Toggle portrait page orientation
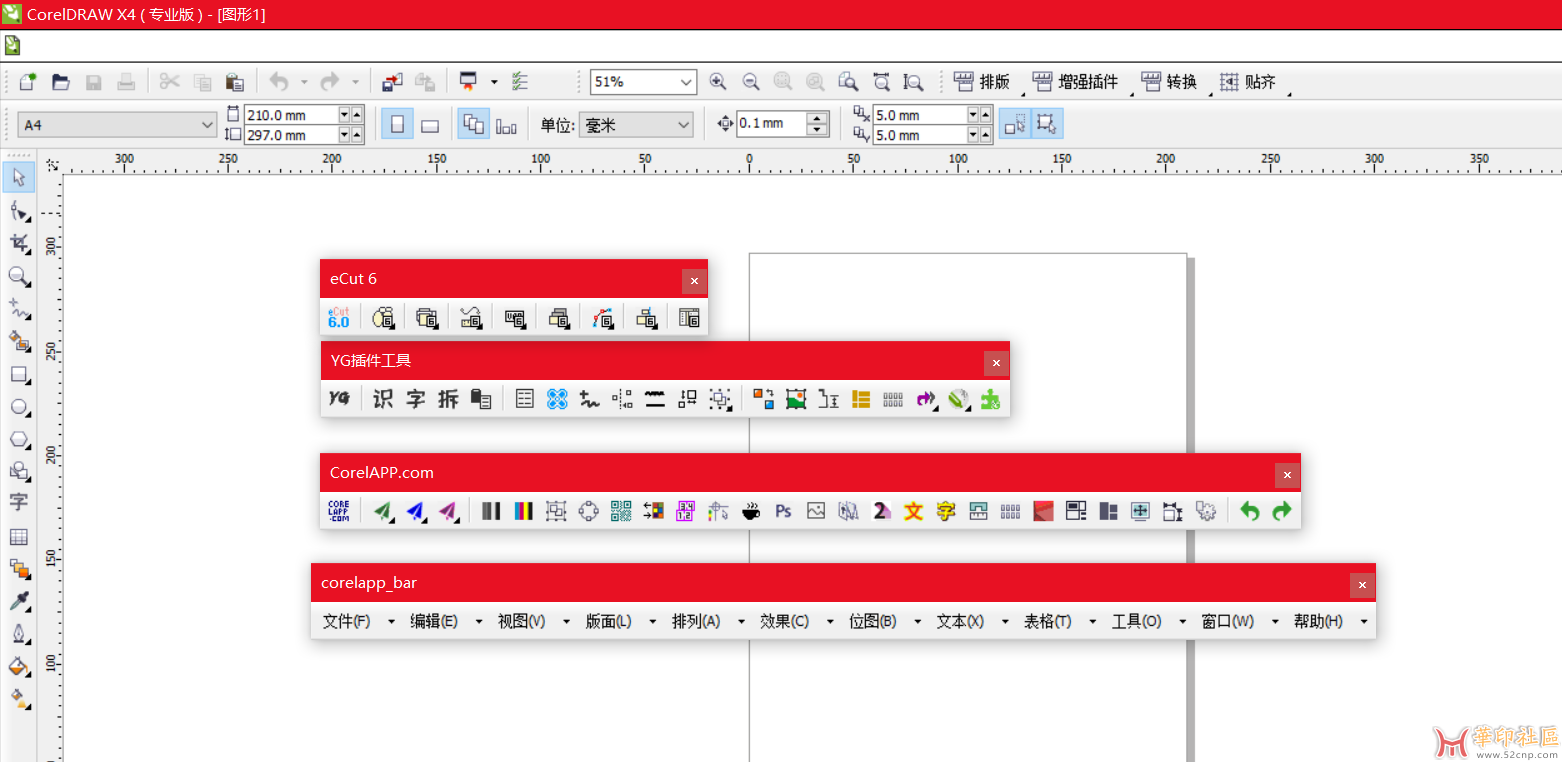Image resolution: width=1562 pixels, height=762 pixels. click(397, 124)
